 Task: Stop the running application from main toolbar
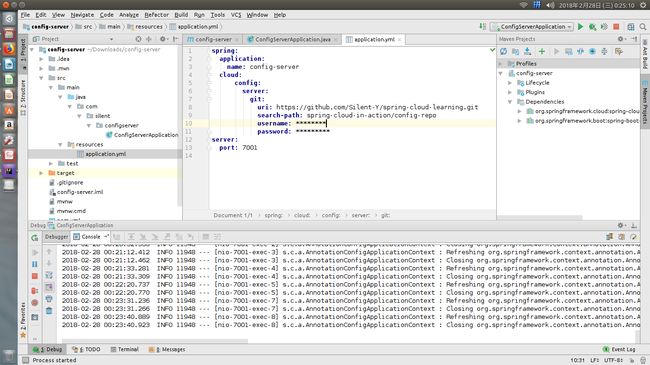pyautogui.click(x=616, y=27)
